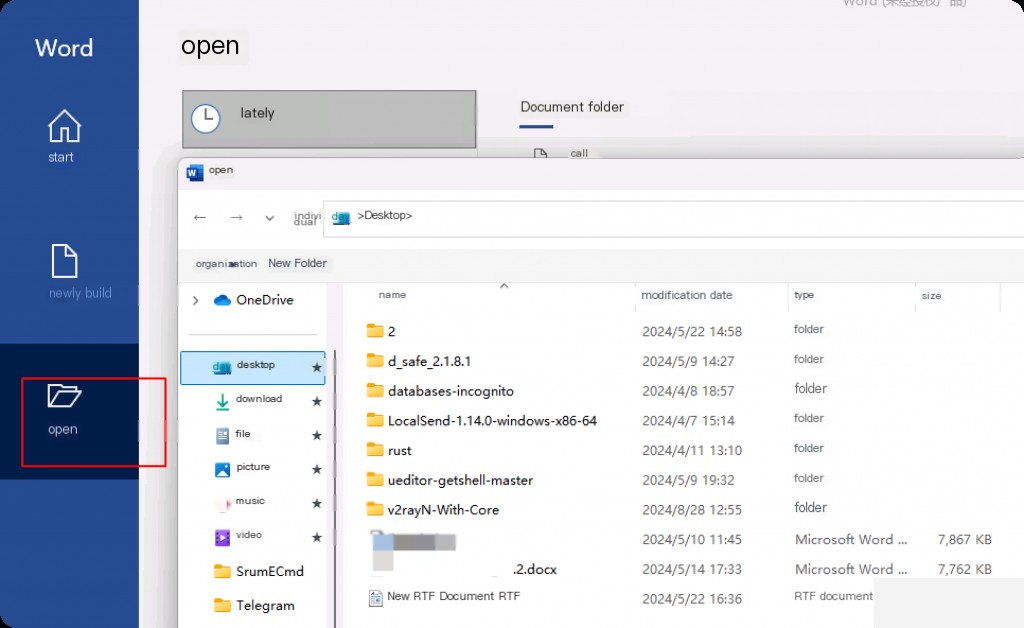The image size is (1024, 628).
Task: Open the 'download' quick access location
Action: (x=249, y=401)
